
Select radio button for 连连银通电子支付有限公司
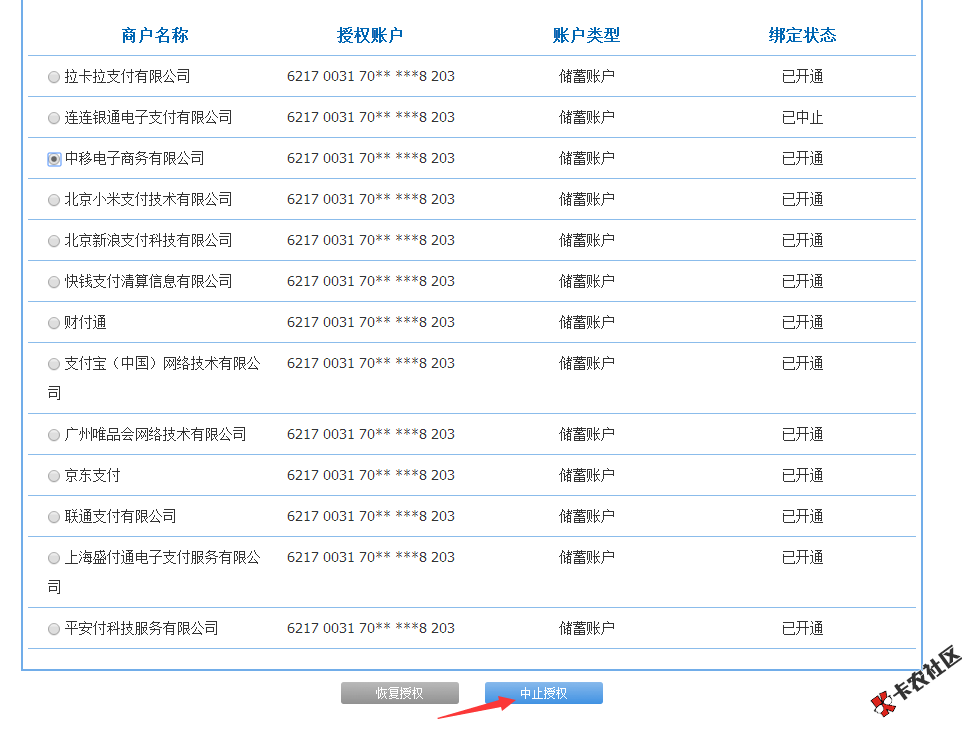[54, 118]
